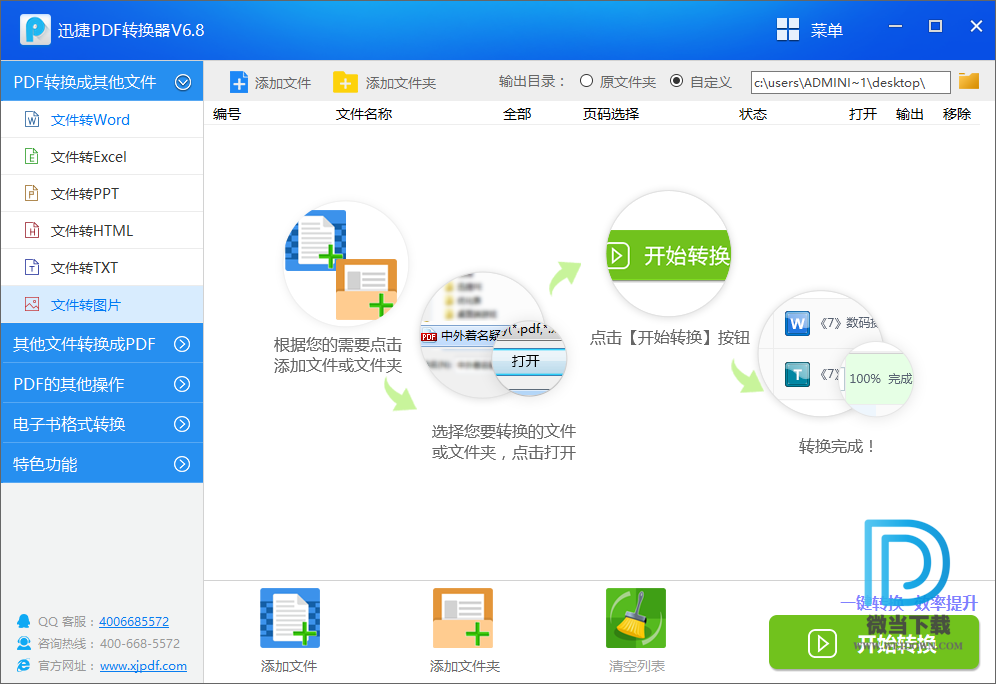Open the 菜单 menu label
996x684 pixels.
point(826,30)
